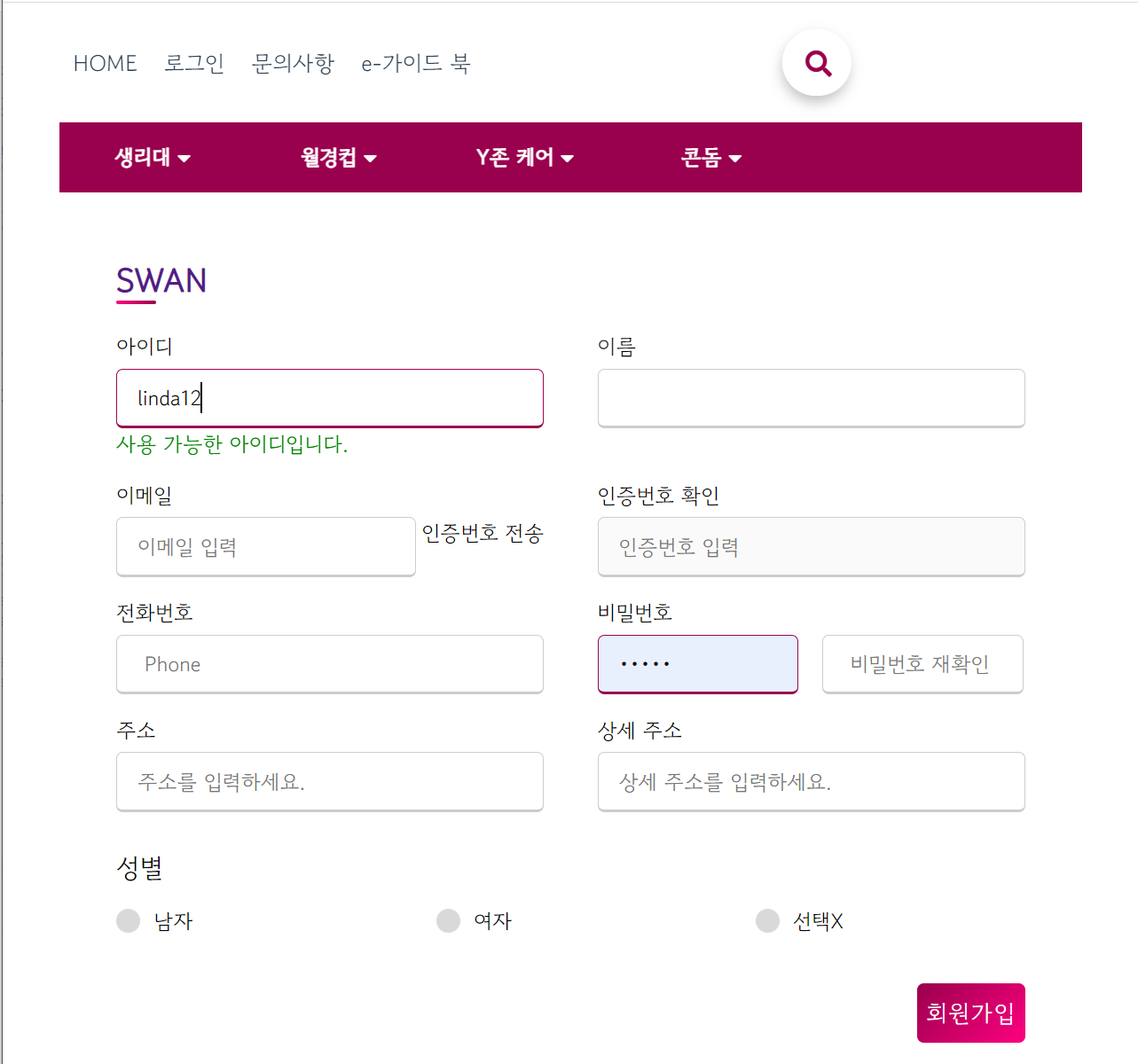The width and height of the screenshot is (1138, 1064).
Task: Click the 전화번호 field label
Action: tap(155, 613)
